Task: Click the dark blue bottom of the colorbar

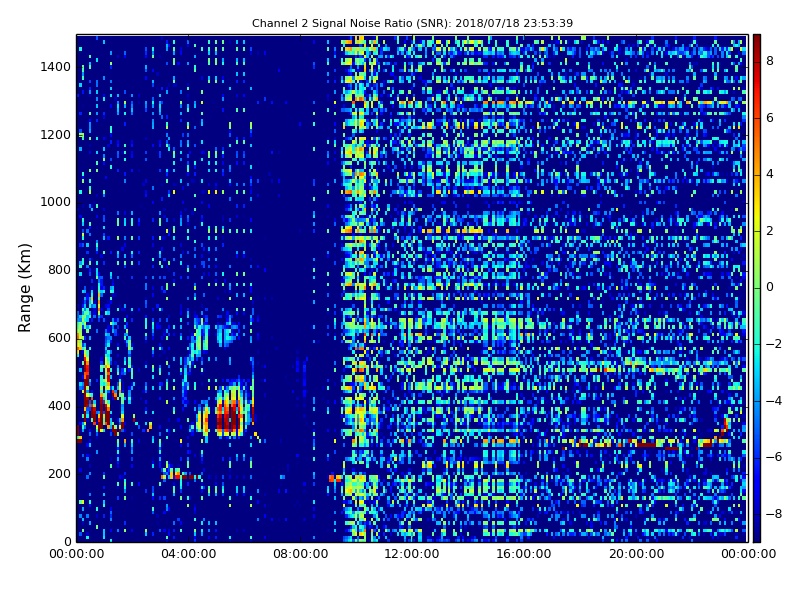Action: (757, 535)
